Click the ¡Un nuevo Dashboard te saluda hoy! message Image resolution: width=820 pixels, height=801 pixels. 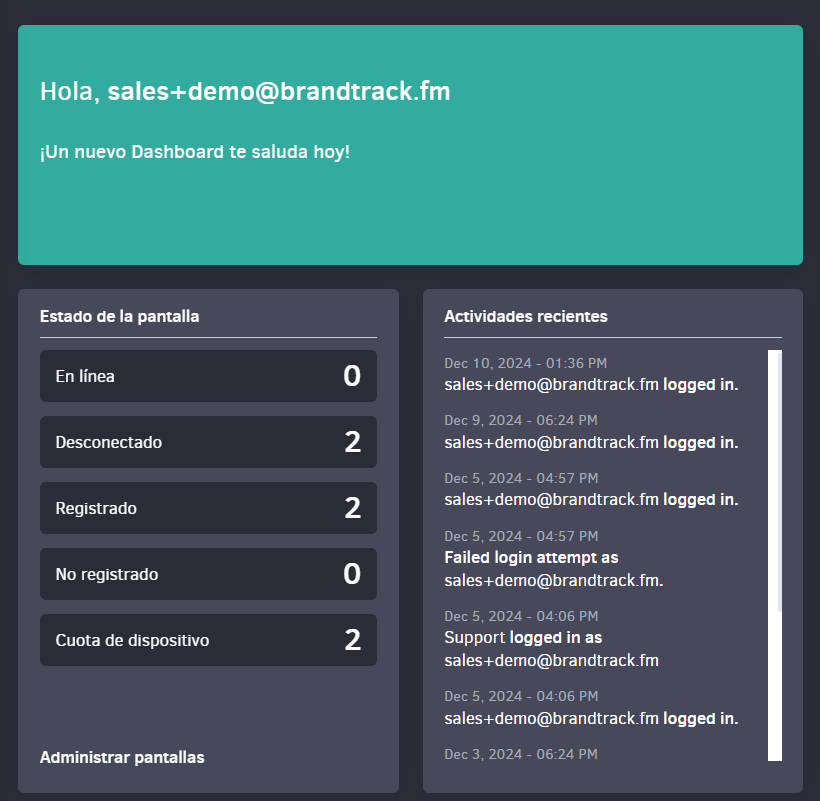click(x=195, y=152)
